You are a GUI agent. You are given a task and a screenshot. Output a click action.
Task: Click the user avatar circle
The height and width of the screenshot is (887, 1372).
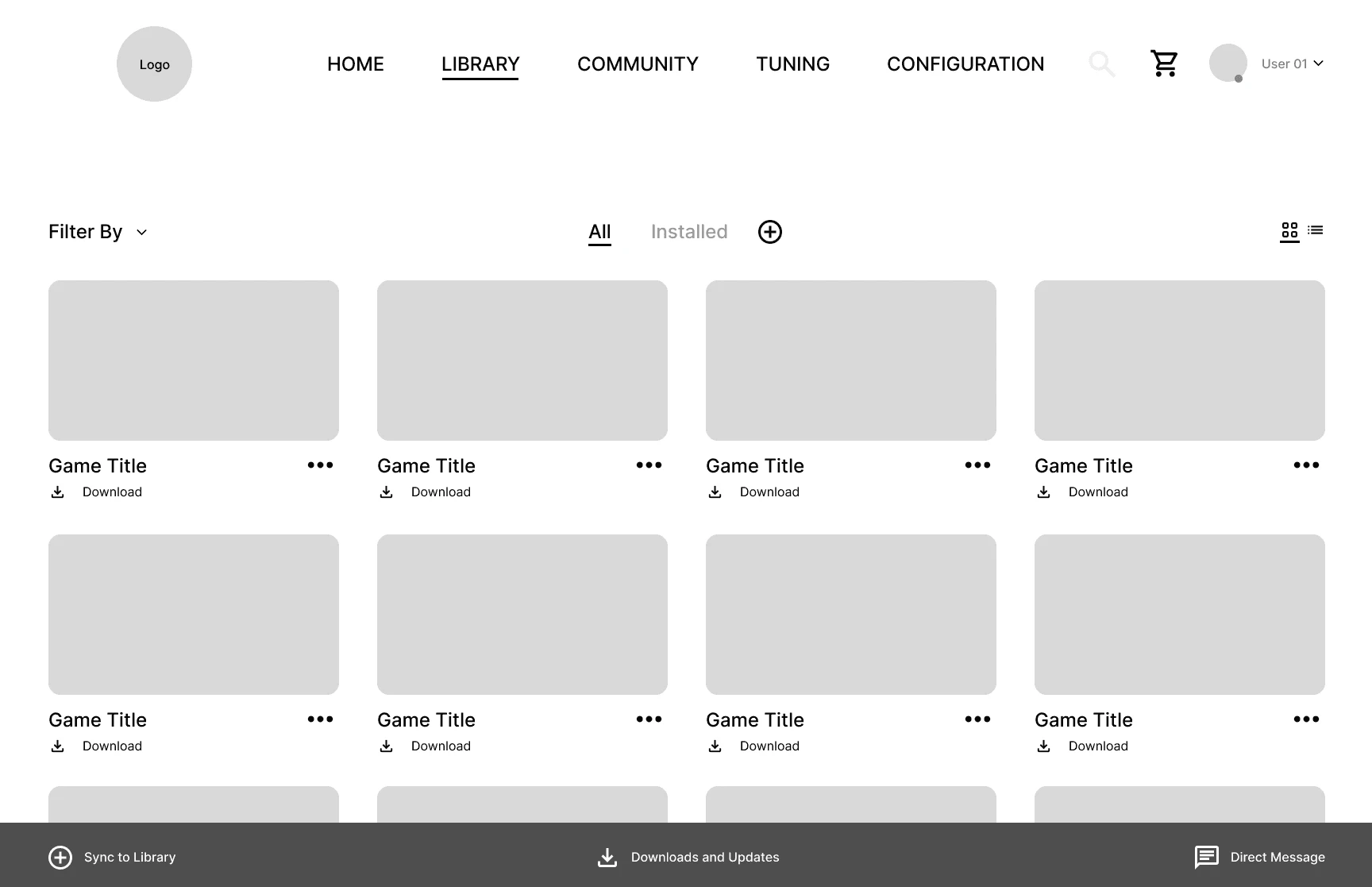(1227, 63)
